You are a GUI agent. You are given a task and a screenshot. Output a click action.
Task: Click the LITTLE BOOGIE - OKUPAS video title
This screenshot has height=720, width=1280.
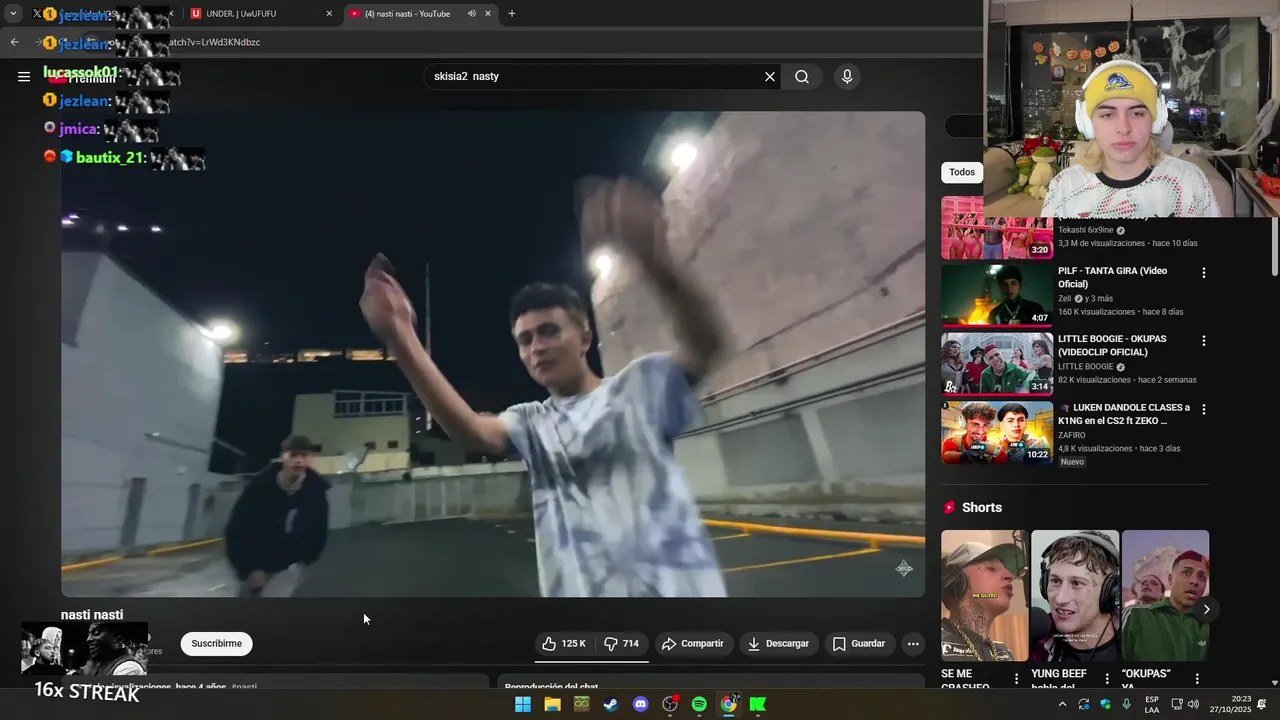pos(1112,345)
